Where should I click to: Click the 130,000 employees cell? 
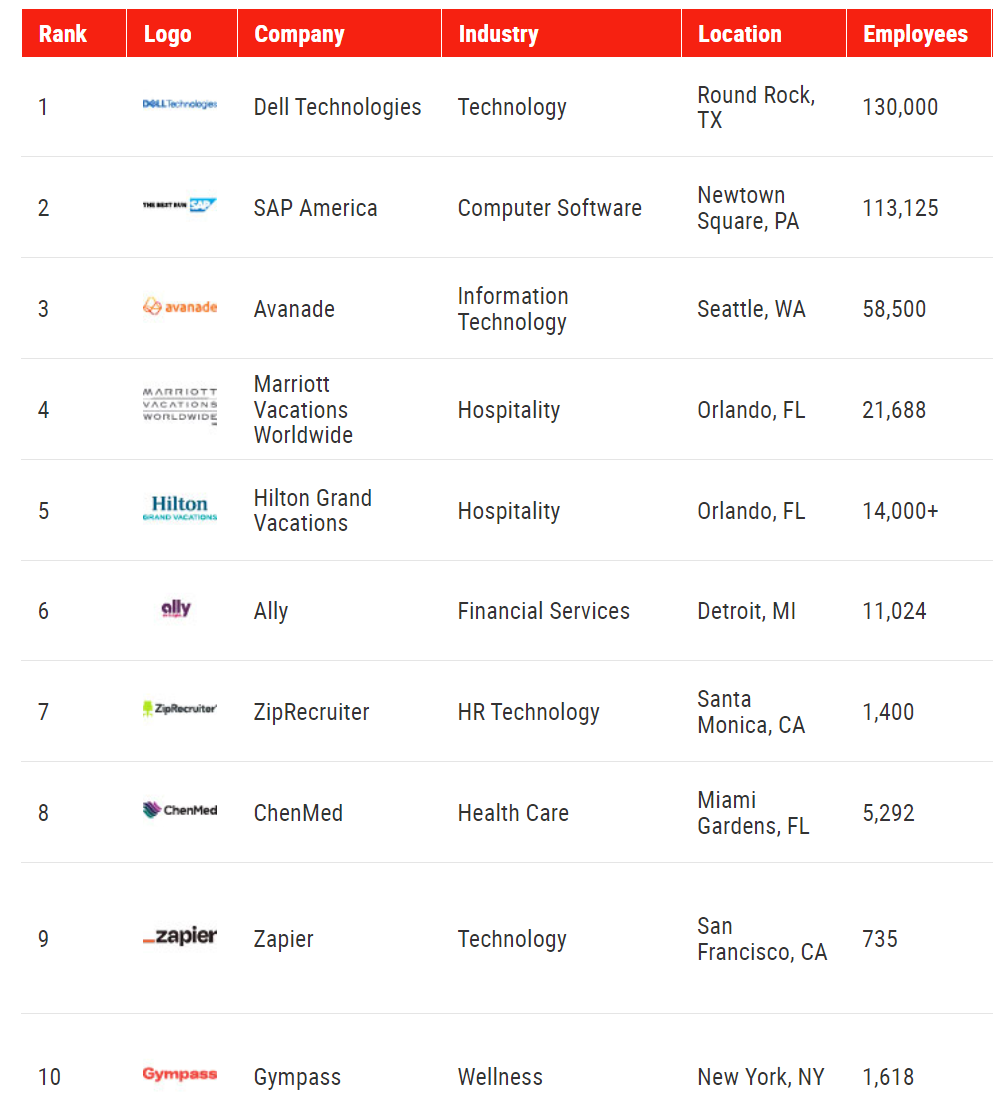pyautogui.click(x=900, y=107)
